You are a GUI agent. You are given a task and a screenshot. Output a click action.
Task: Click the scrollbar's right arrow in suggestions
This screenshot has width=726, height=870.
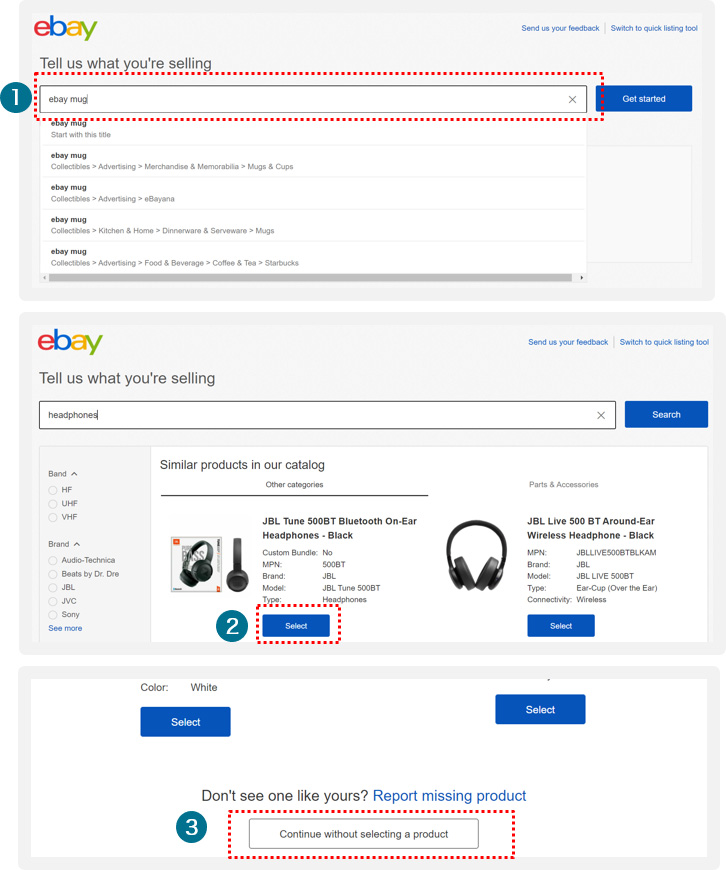tap(581, 277)
